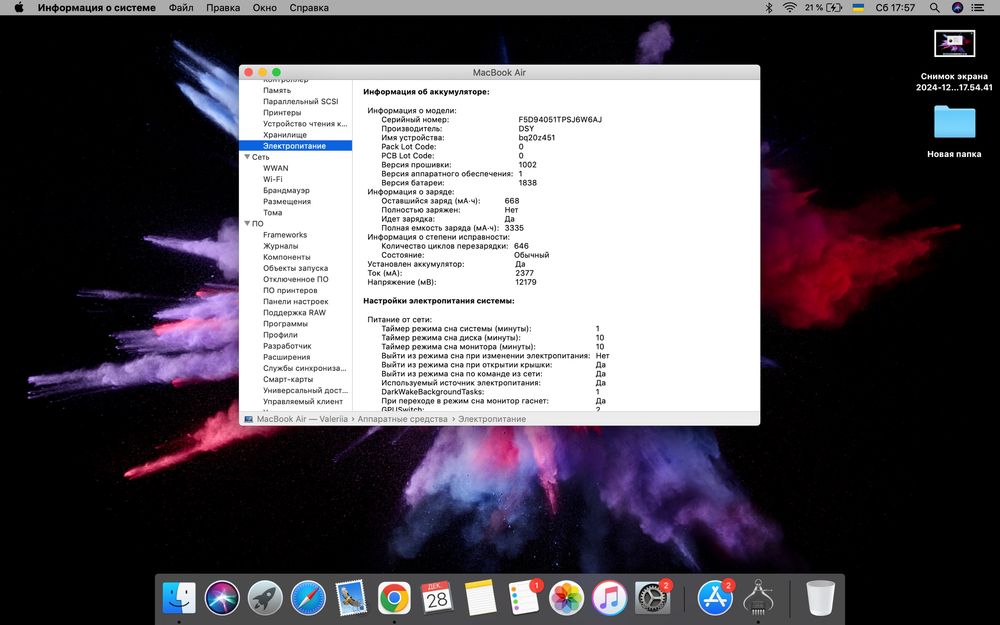Image resolution: width=1000 pixels, height=625 pixels.
Task: Click System Information icon in Dock
Action: pyautogui.click(x=758, y=598)
